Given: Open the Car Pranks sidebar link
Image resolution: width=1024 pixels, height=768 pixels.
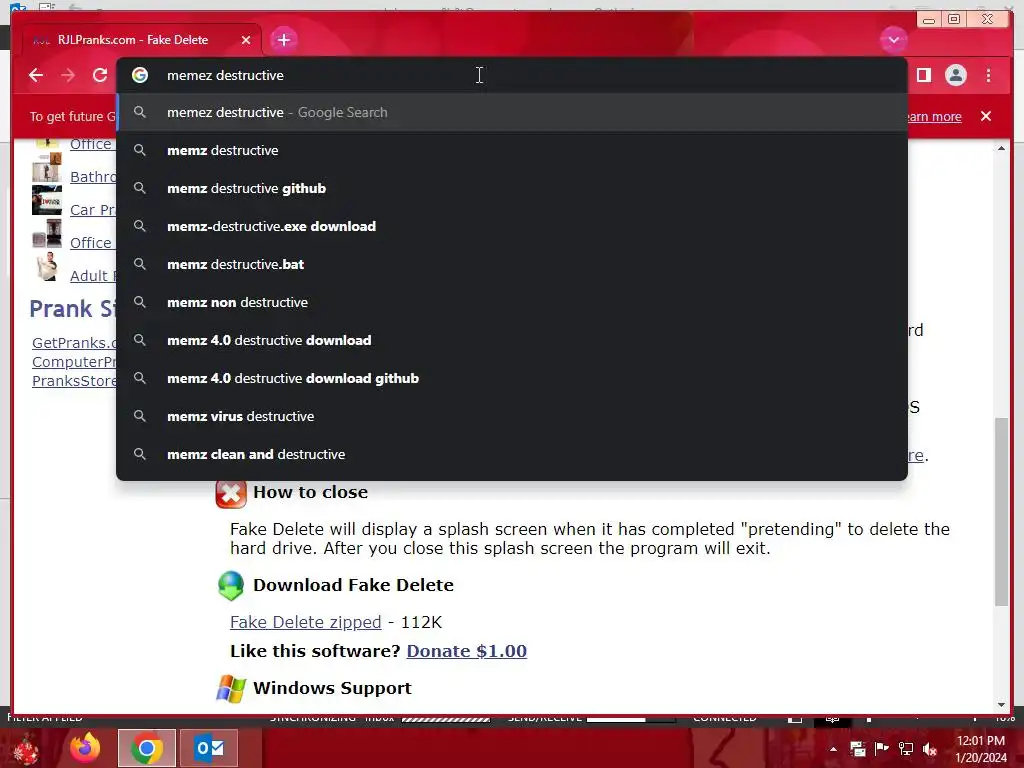Looking at the screenshot, I should [93, 210].
